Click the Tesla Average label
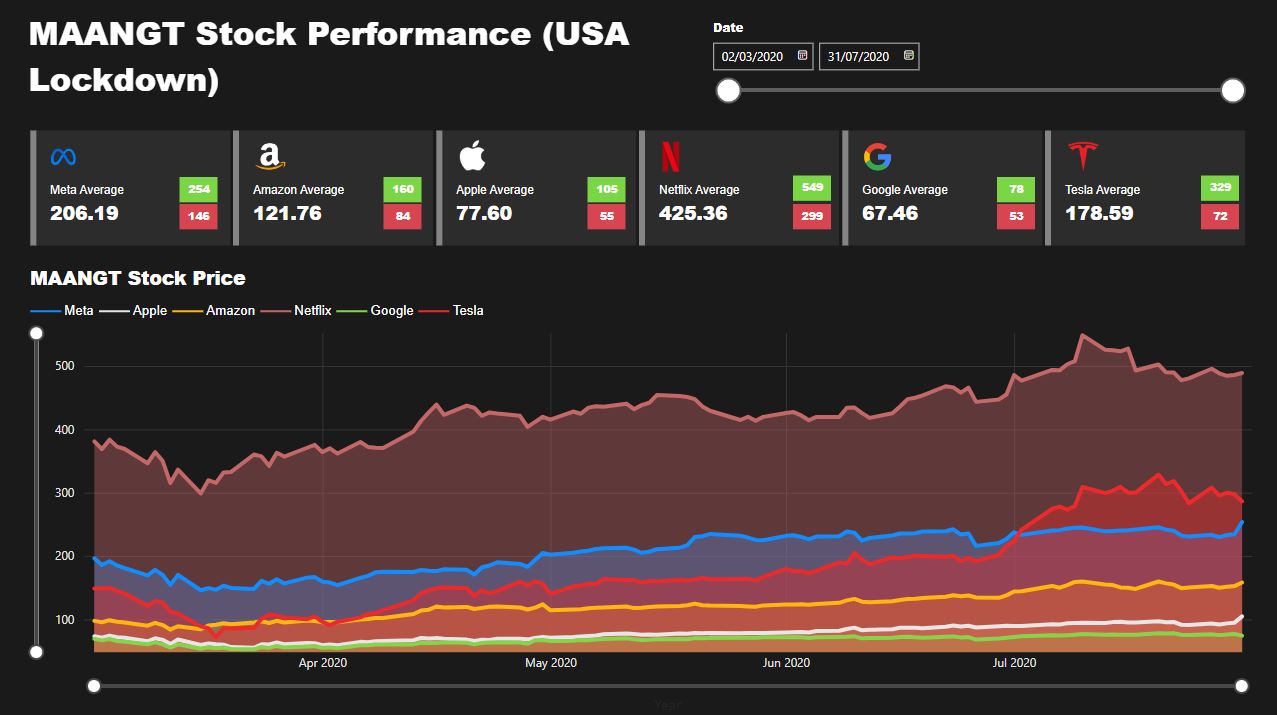This screenshot has height=715, width=1277. pos(1103,190)
